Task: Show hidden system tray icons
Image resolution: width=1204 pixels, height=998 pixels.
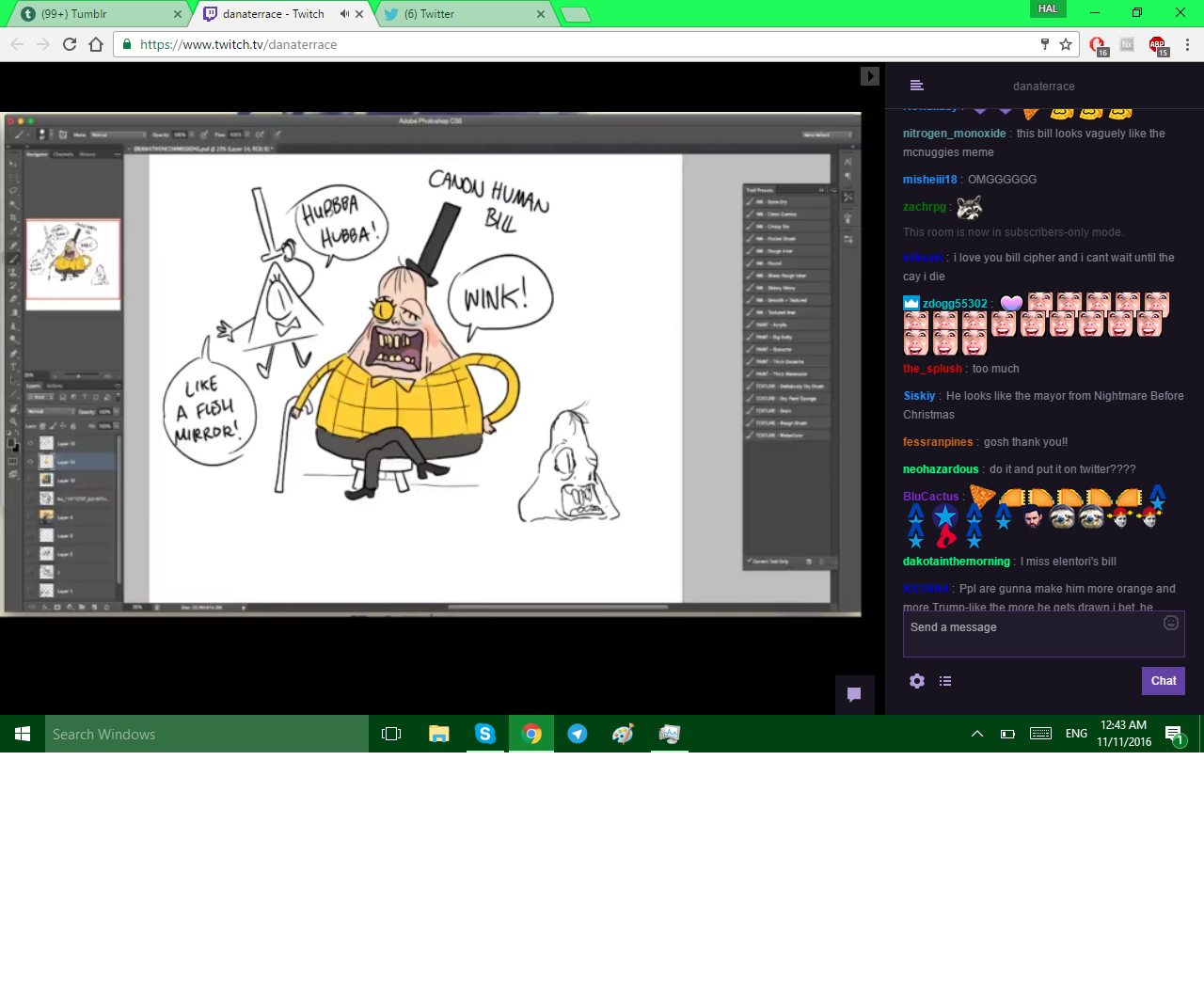Action: (977, 734)
